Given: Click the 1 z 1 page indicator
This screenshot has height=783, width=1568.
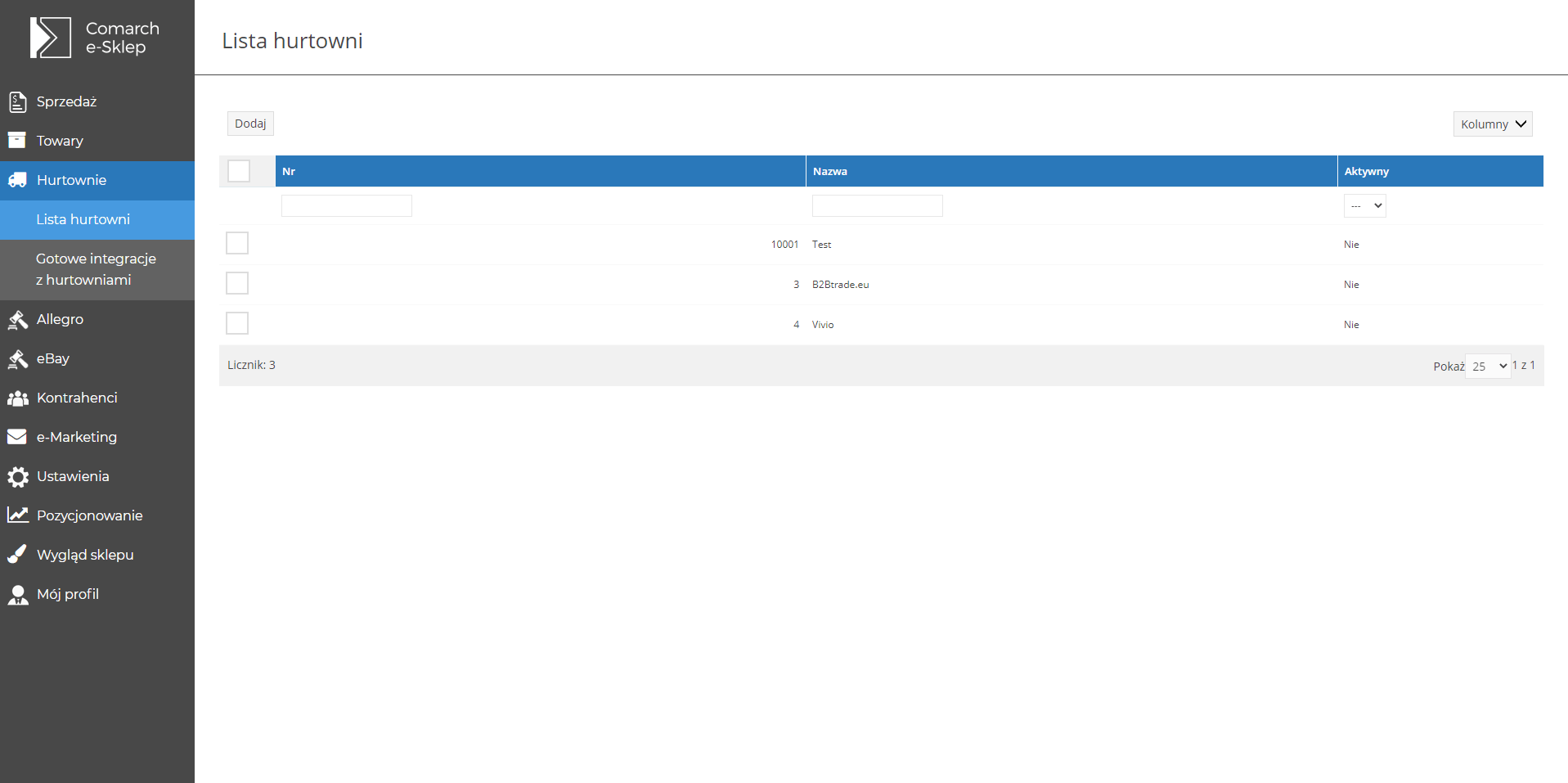Looking at the screenshot, I should click(1524, 365).
